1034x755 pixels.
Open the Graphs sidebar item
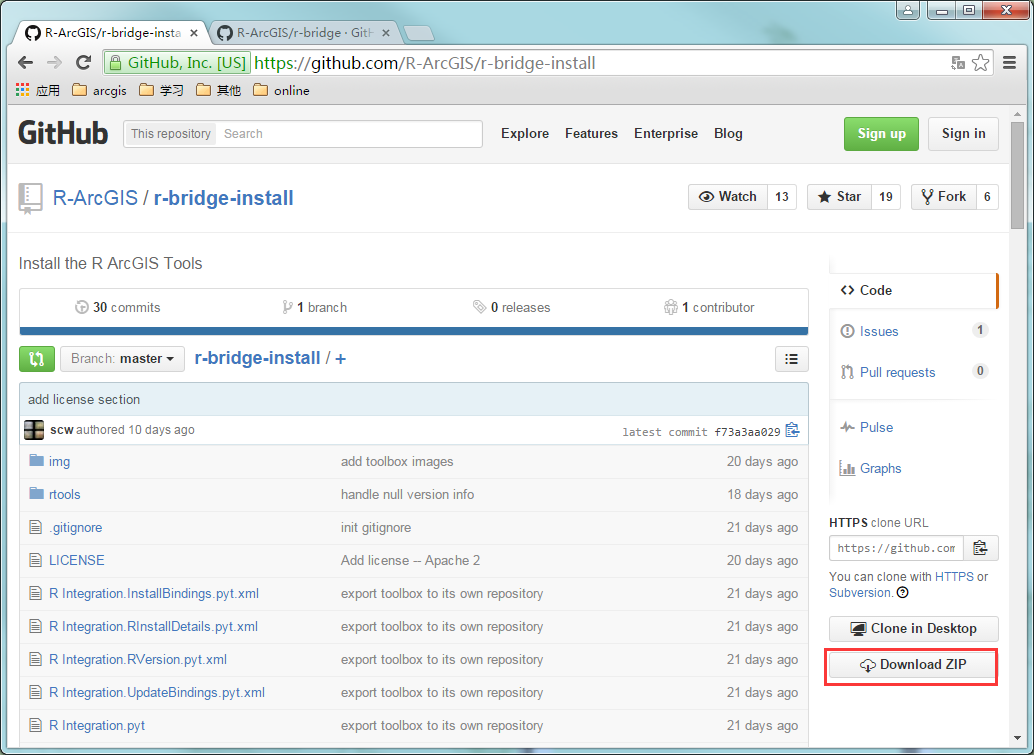coord(870,468)
